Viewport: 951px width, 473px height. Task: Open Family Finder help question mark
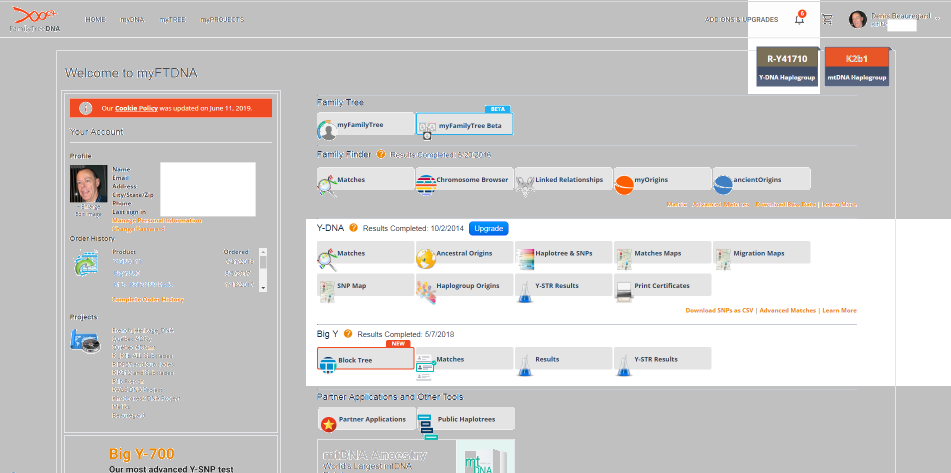381,154
